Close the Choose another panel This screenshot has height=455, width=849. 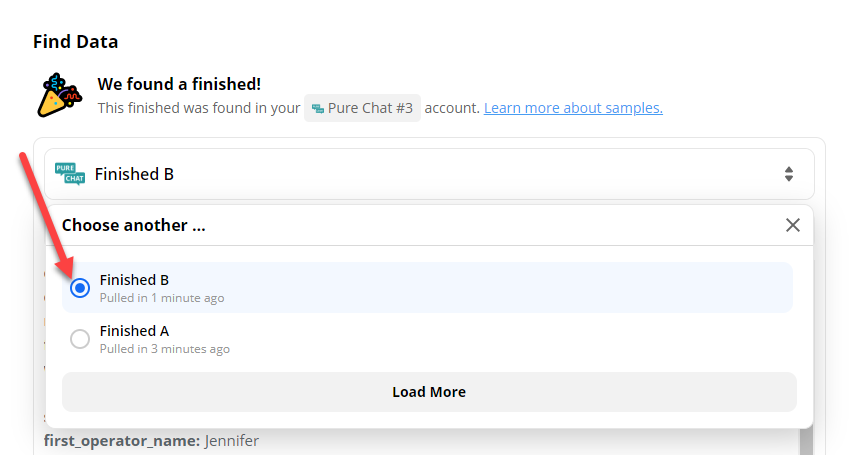click(x=793, y=225)
